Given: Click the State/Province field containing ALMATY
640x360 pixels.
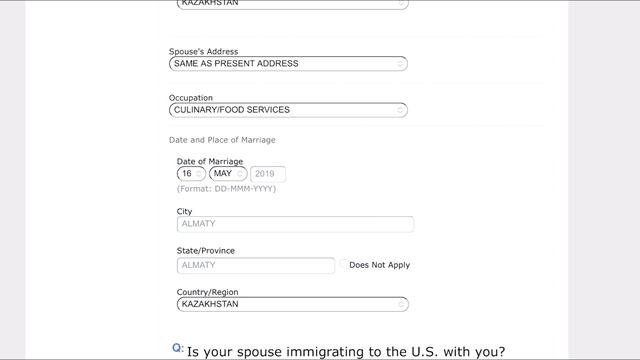Looking at the screenshot, I should (x=256, y=265).
